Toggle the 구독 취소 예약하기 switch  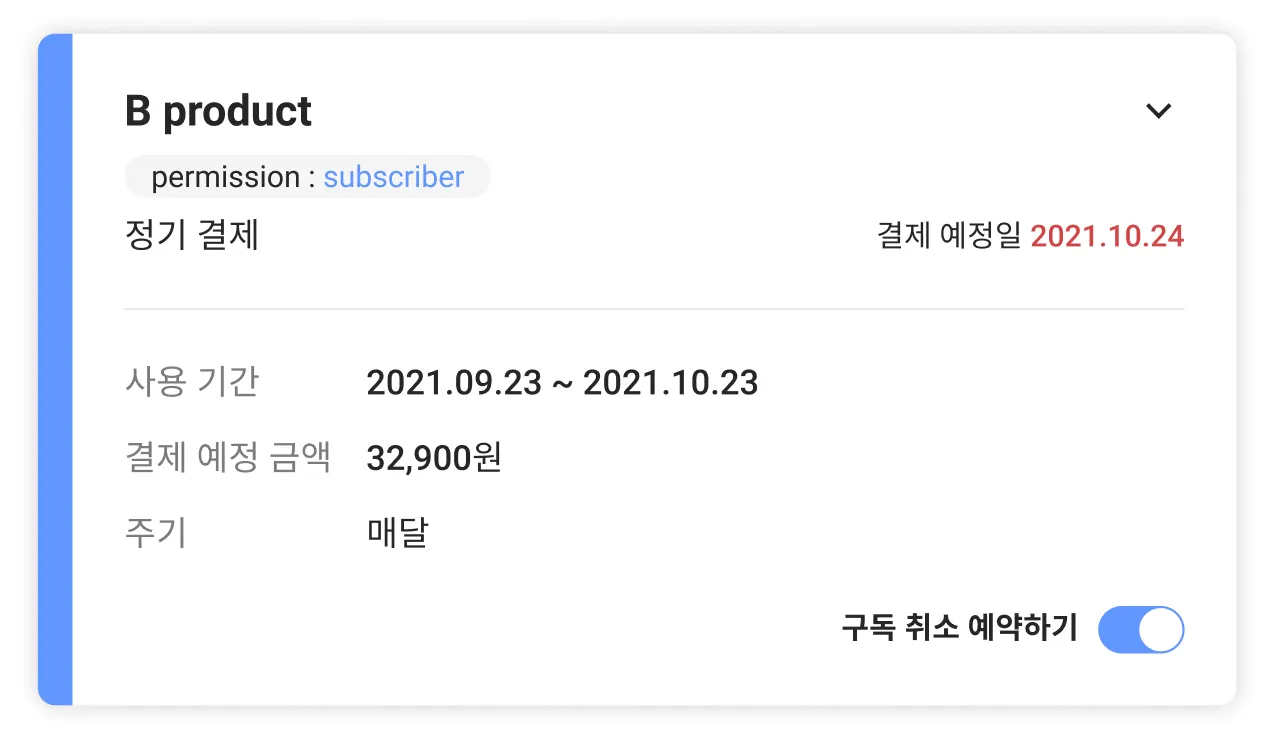click(x=1140, y=630)
